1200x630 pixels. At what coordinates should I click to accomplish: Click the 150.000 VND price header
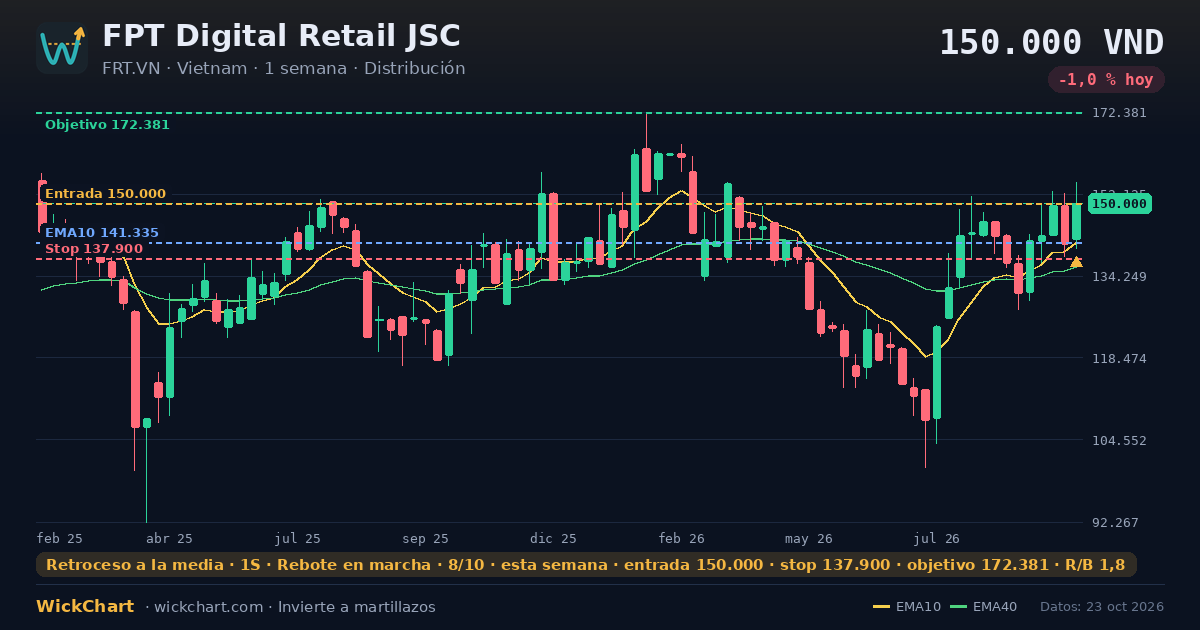tap(1051, 43)
